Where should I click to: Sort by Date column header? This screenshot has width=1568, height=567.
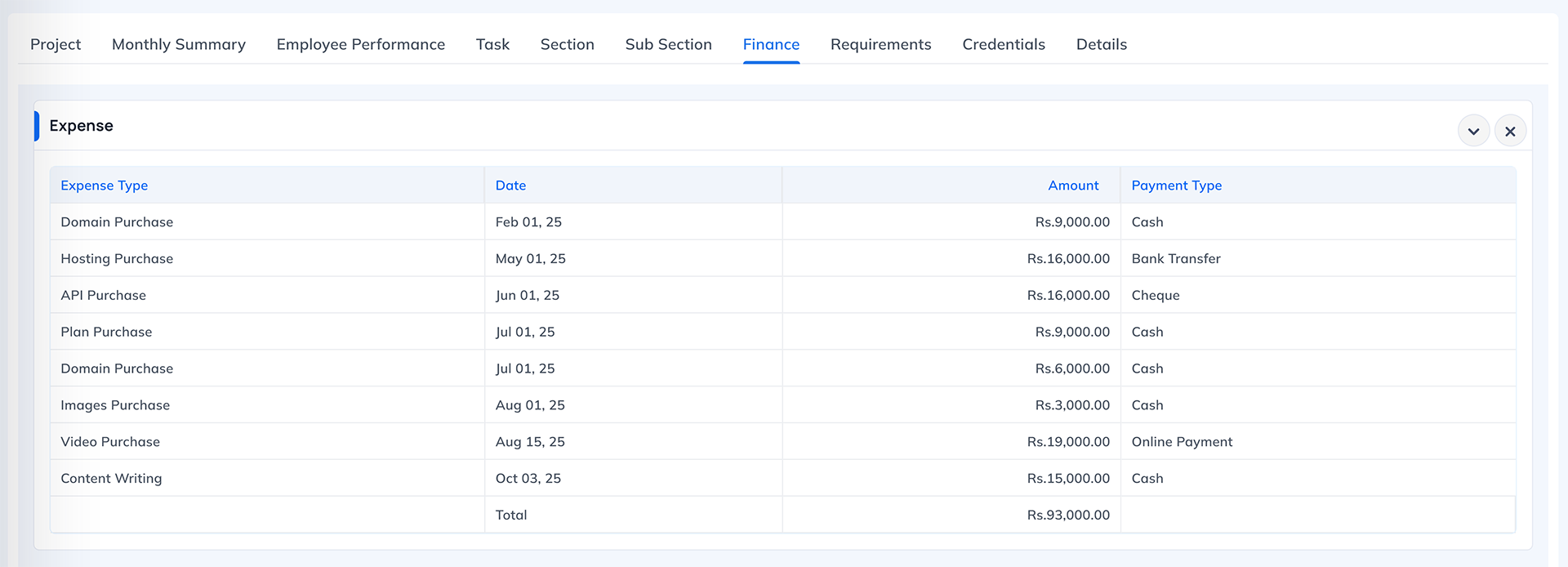point(510,185)
